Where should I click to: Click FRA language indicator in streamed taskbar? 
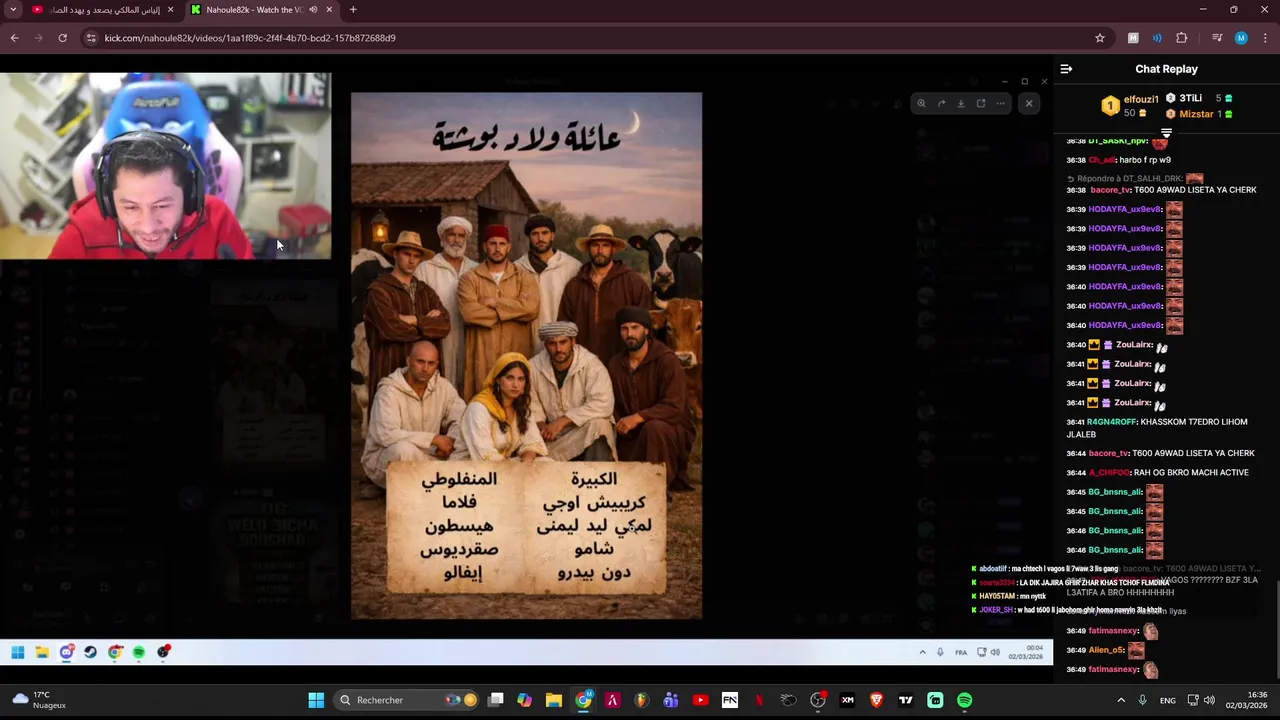coord(961,652)
